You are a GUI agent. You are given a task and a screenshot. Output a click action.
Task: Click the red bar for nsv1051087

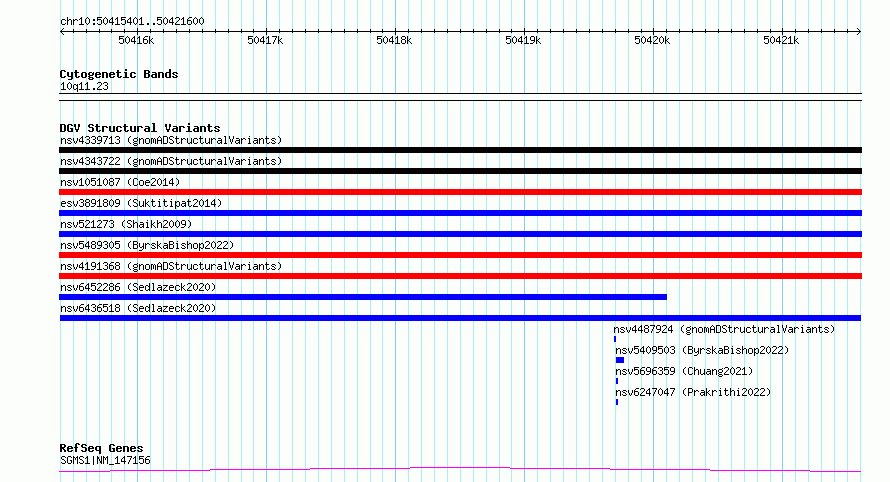tap(460, 192)
